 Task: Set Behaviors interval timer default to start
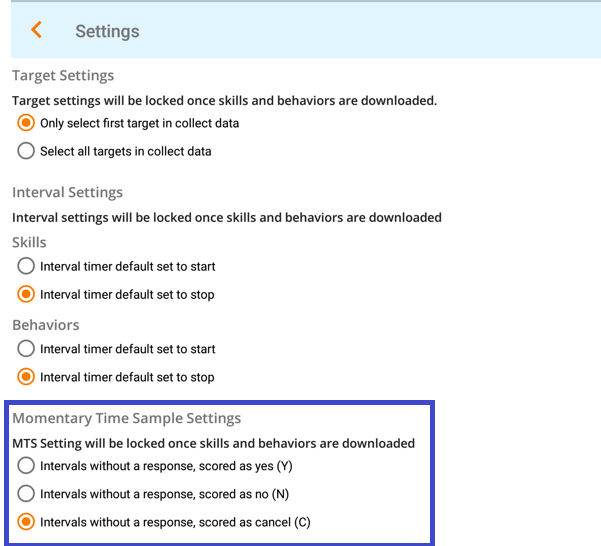26,349
